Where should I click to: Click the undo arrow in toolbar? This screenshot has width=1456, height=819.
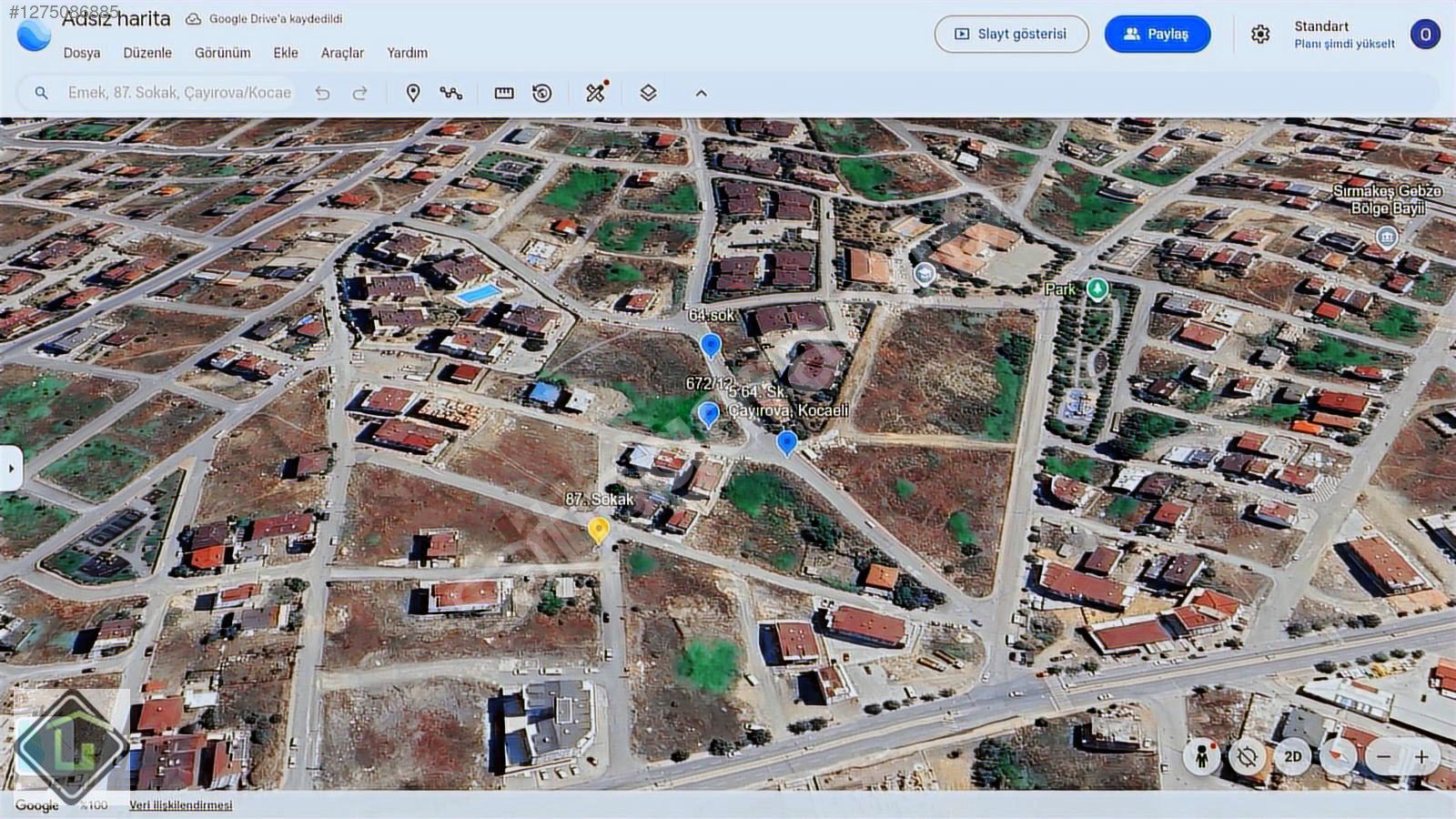point(322,93)
